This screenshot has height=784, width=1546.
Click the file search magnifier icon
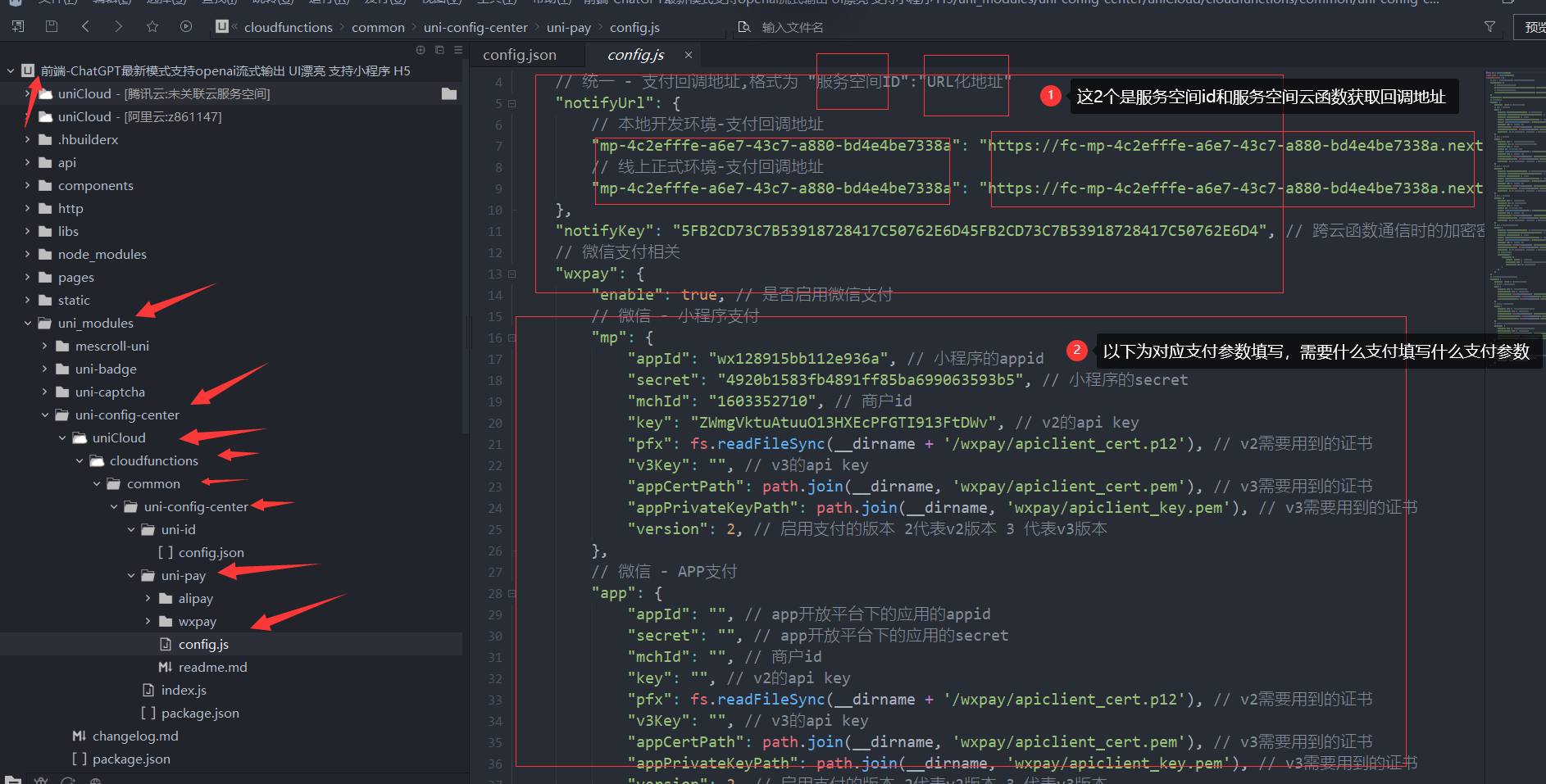(744, 27)
